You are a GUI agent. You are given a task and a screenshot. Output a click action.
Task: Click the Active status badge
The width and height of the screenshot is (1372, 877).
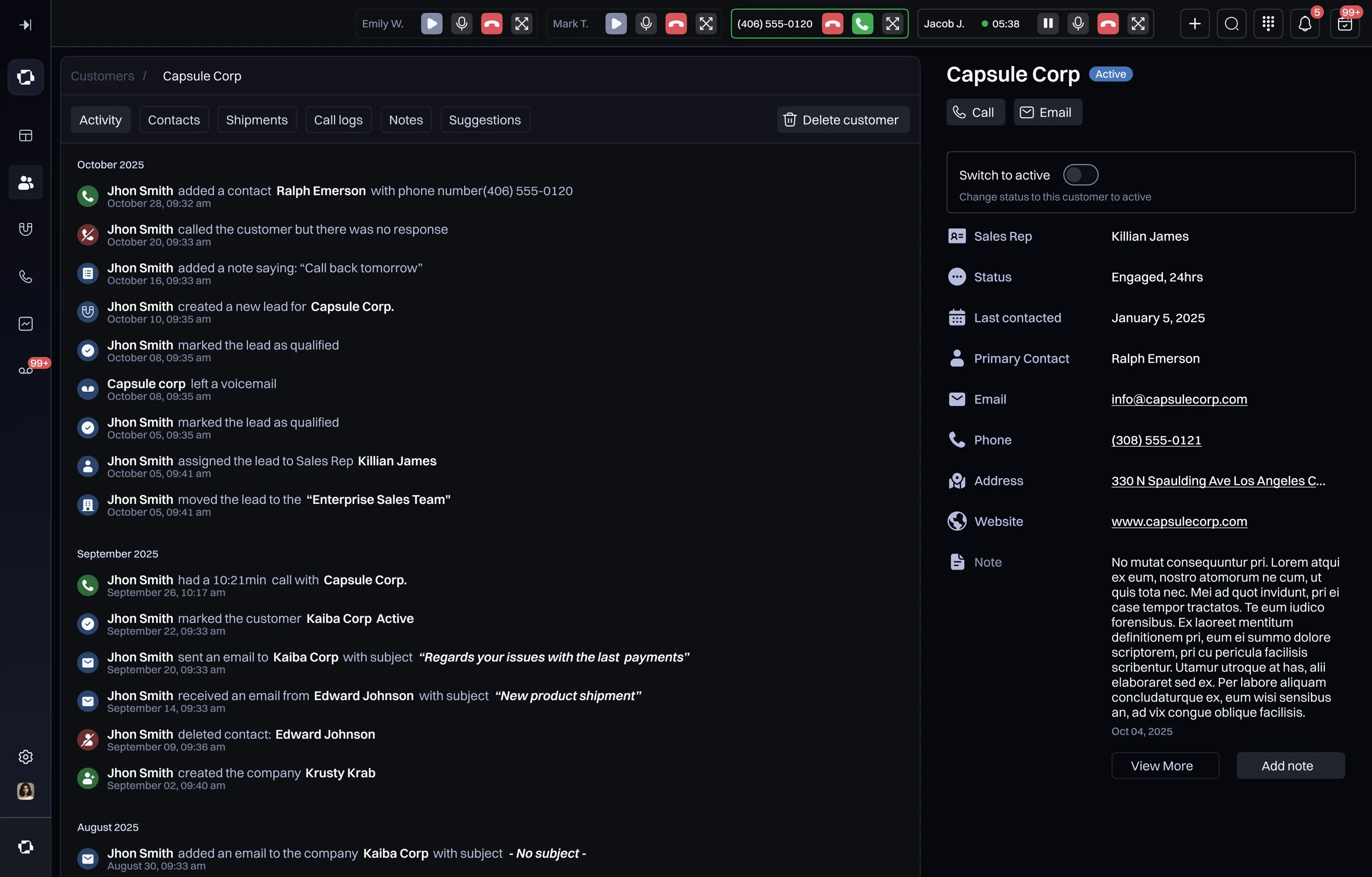pos(1110,74)
